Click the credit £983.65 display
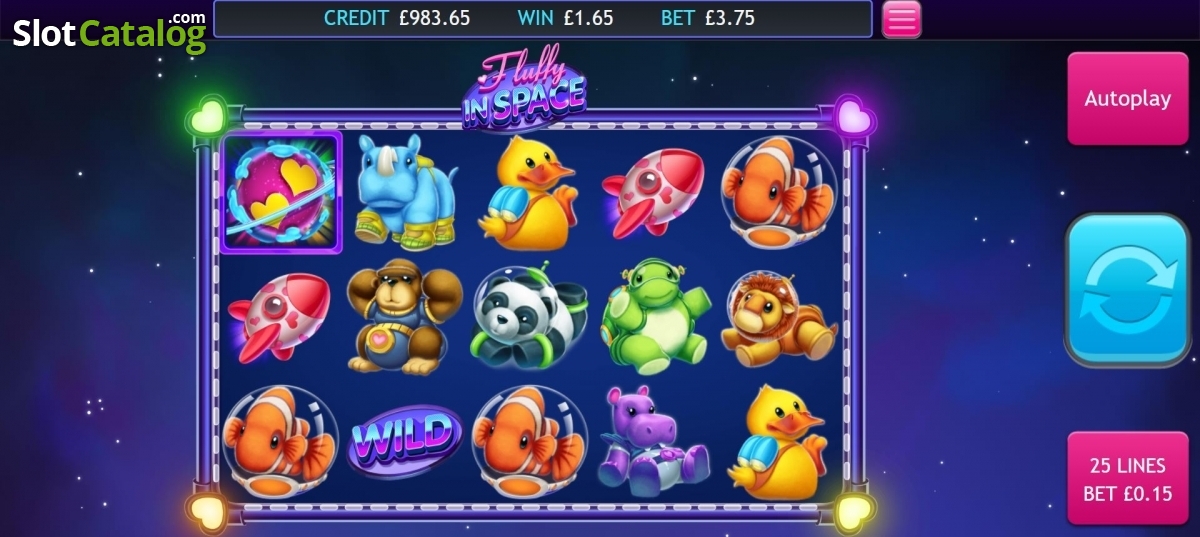 (397, 18)
